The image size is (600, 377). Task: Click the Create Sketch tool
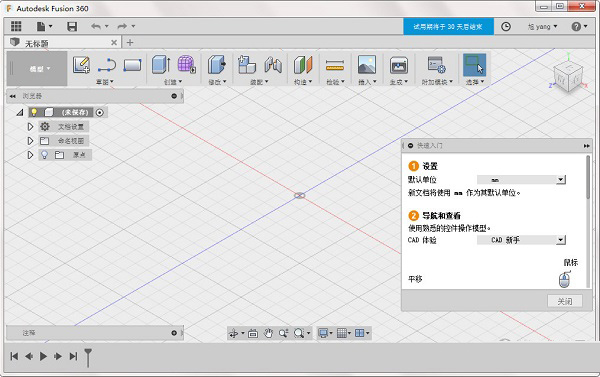tap(81, 65)
